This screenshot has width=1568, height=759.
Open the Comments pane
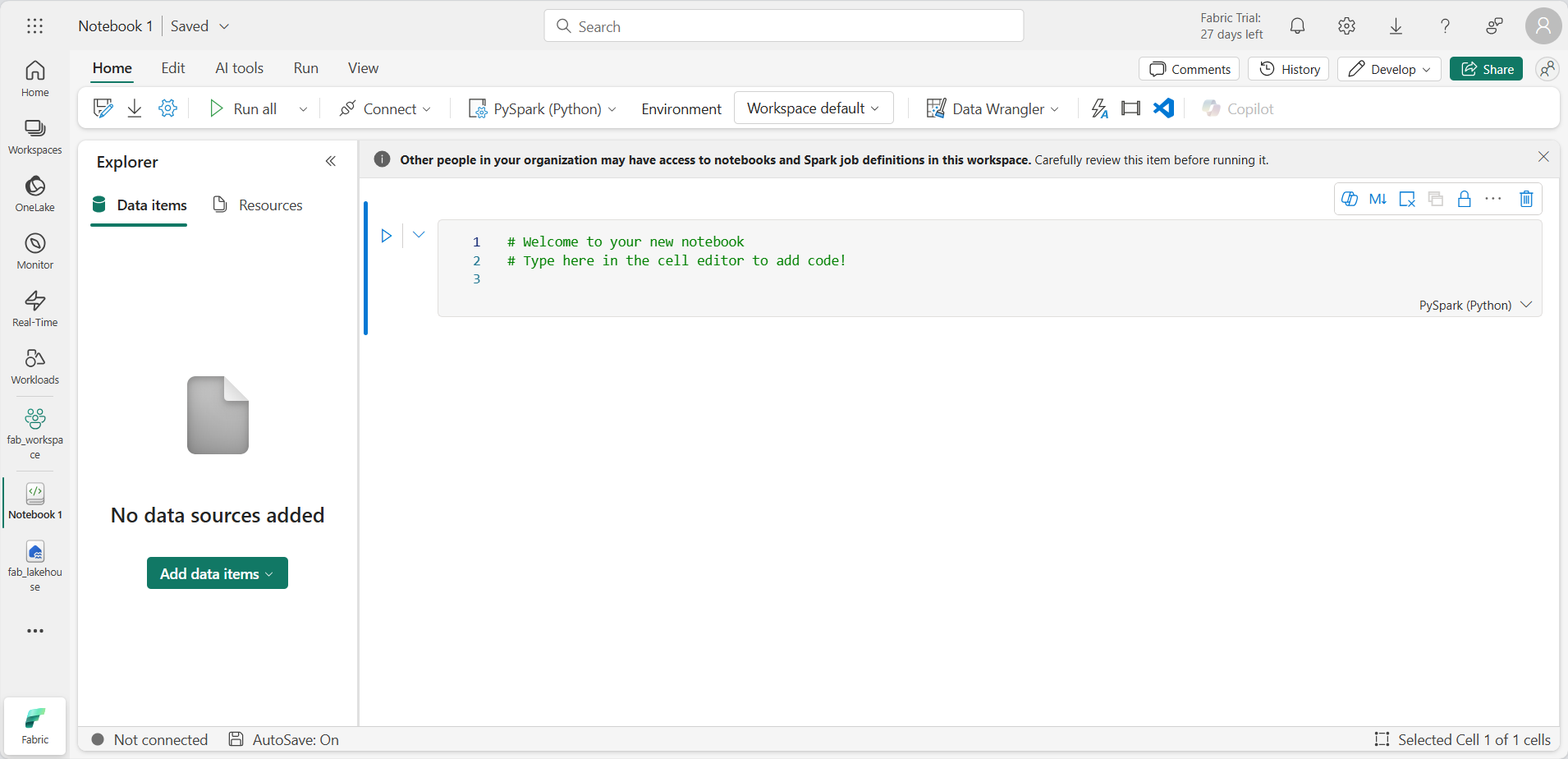click(x=1189, y=69)
